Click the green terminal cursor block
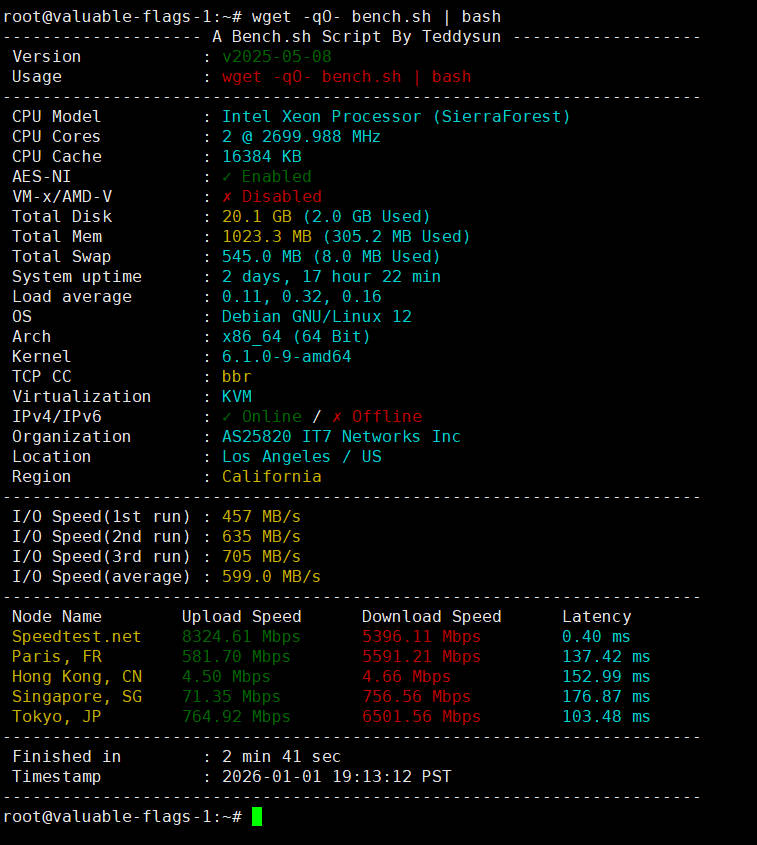Screen dimensions: 757x845 pos(257,817)
